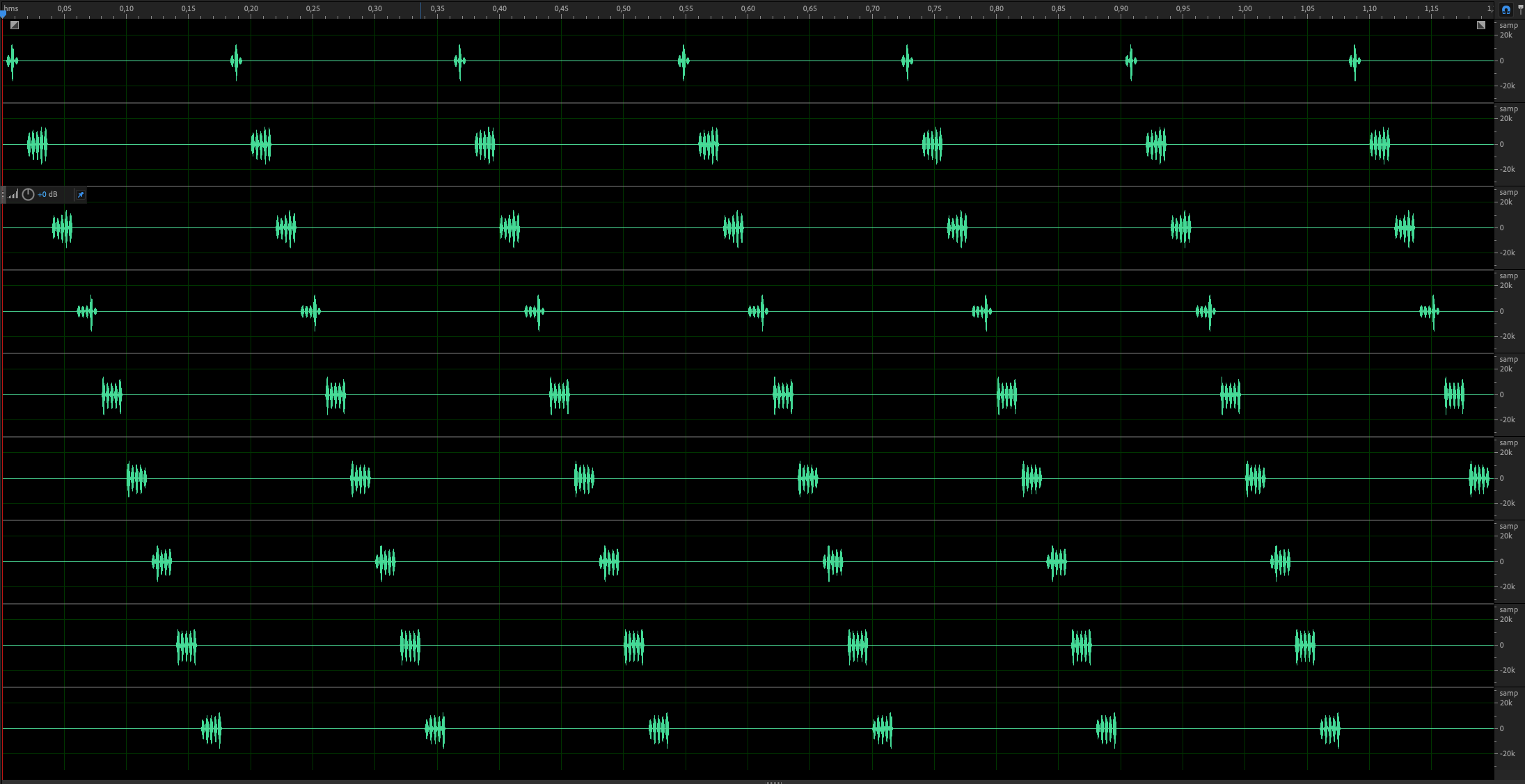Click the -20k label on fifth channel ruler
This screenshot has height=784, width=1525.
click(x=1508, y=419)
